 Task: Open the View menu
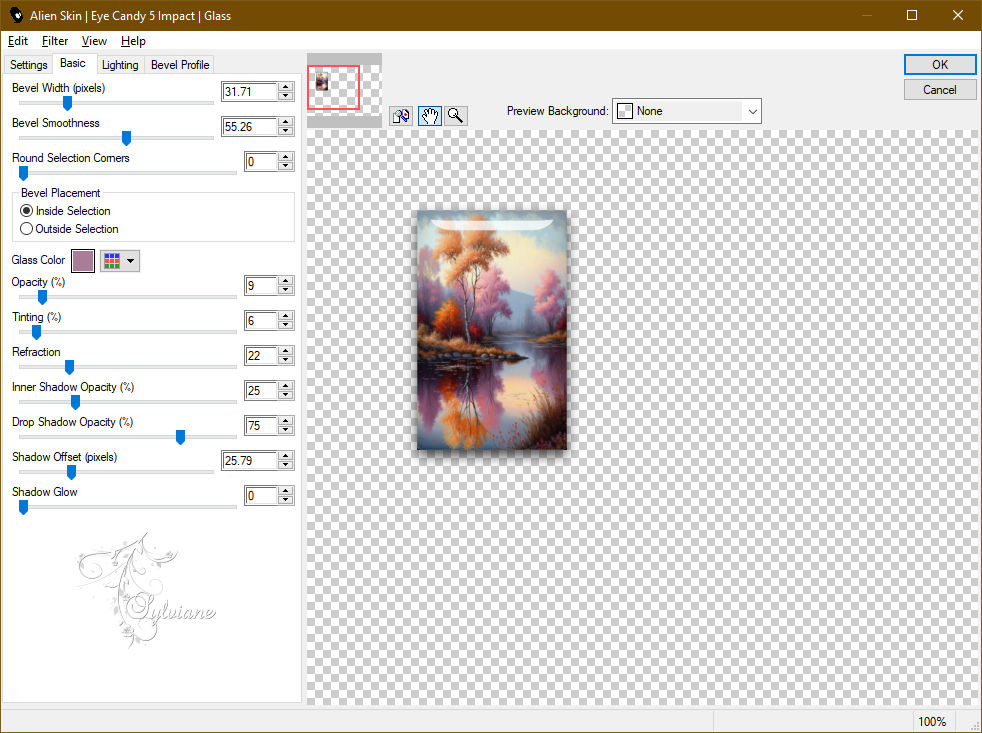pyautogui.click(x=94, y=41)
